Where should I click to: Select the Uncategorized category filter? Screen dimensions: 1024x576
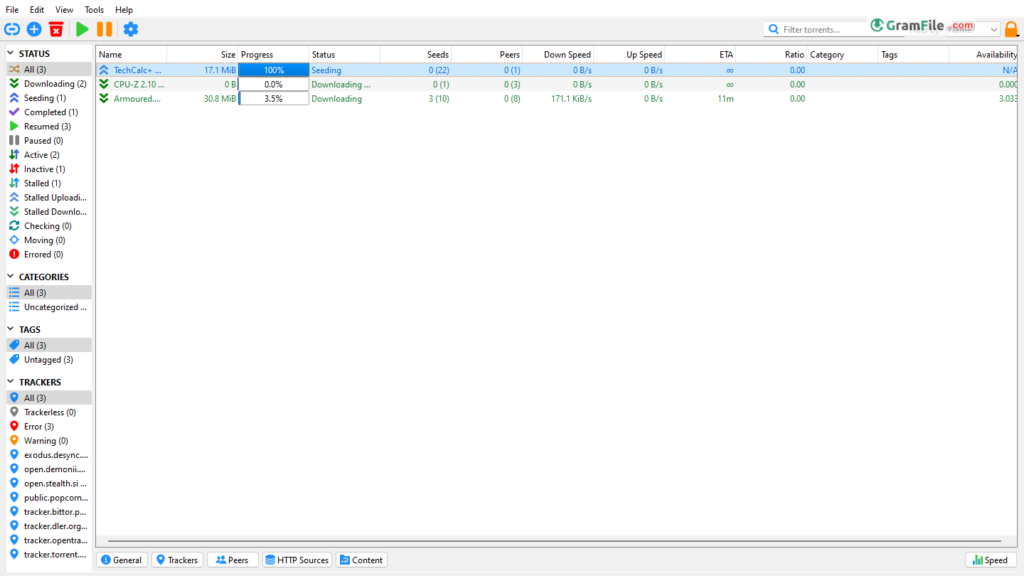tap(49, 307)
